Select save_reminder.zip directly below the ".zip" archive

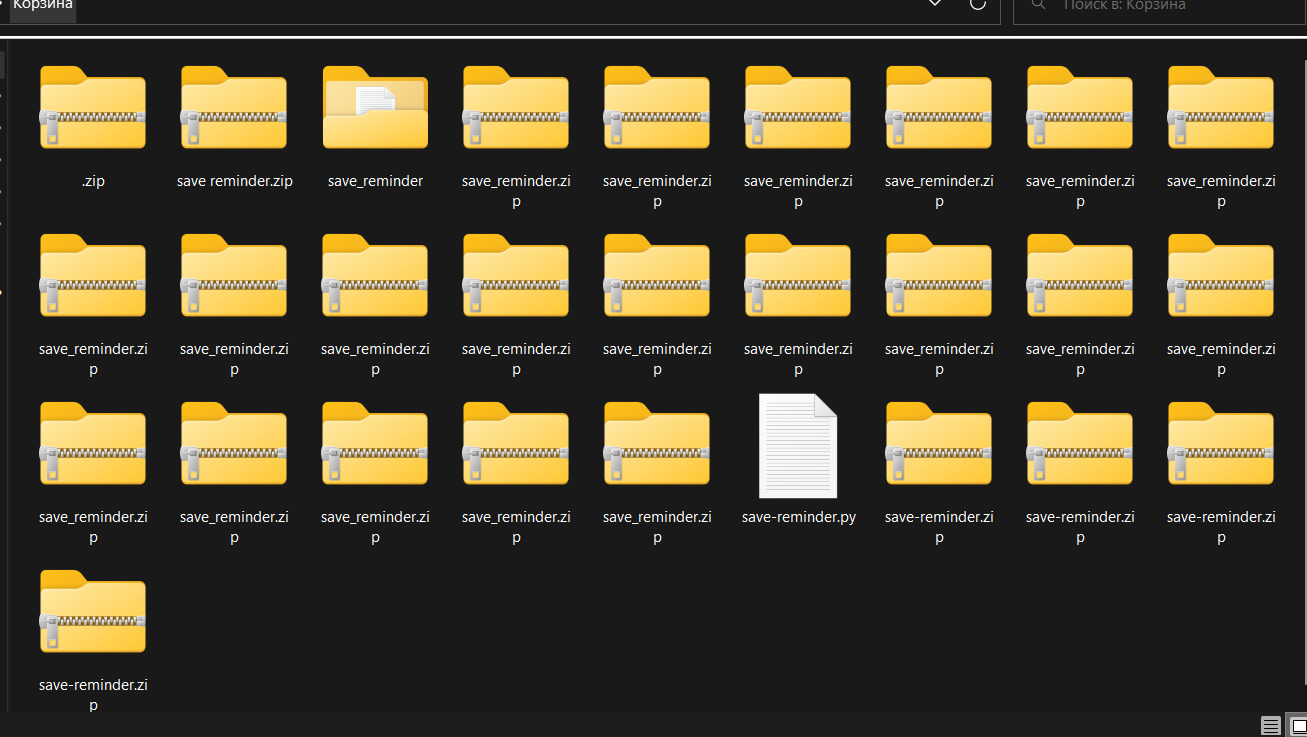(93, 277)
